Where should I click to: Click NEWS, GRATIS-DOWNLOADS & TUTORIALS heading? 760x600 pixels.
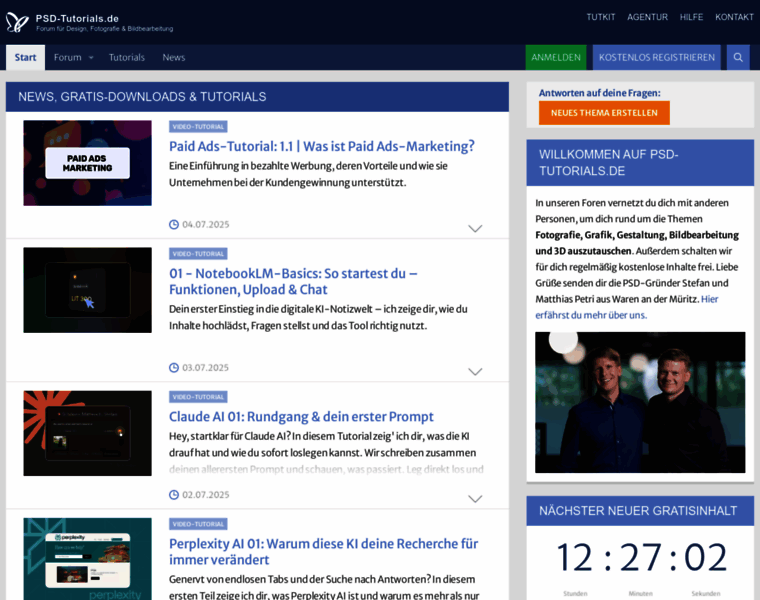pyautogui.click(x=142, y=96)
